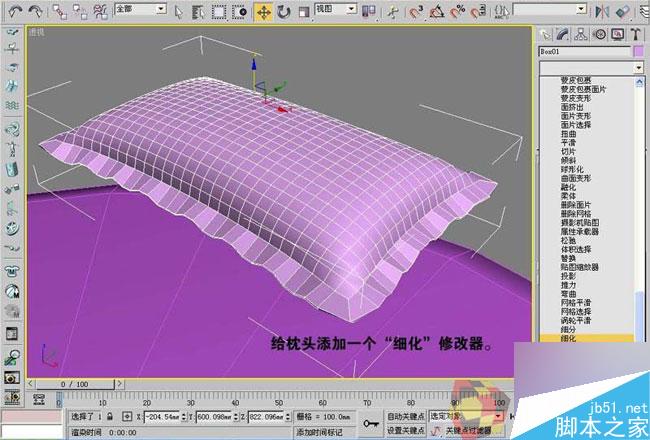Screen dimensions: 650x440
Task: Toggle the Angle Snap icon
Action: pyautogui.click(x=437, y=12)
